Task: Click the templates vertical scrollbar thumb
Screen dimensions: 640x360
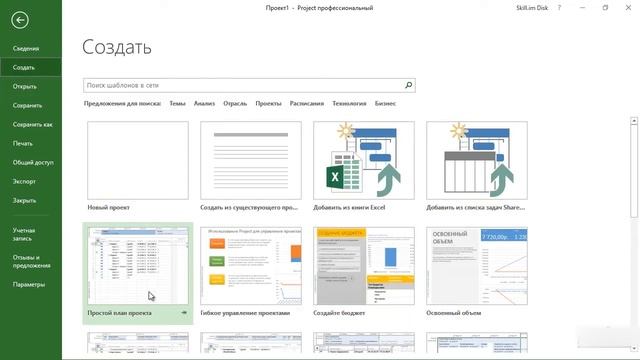Action: 634,171
